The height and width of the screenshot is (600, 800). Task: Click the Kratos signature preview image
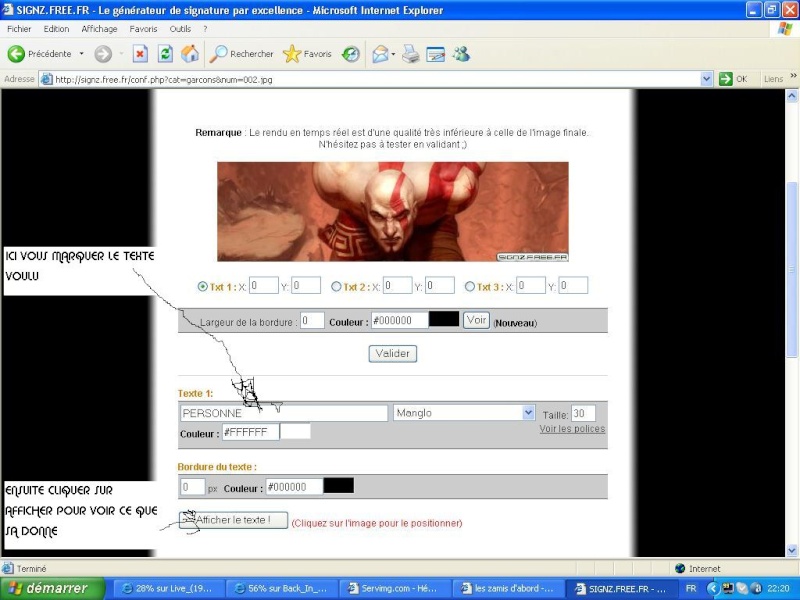pos(393,212)
